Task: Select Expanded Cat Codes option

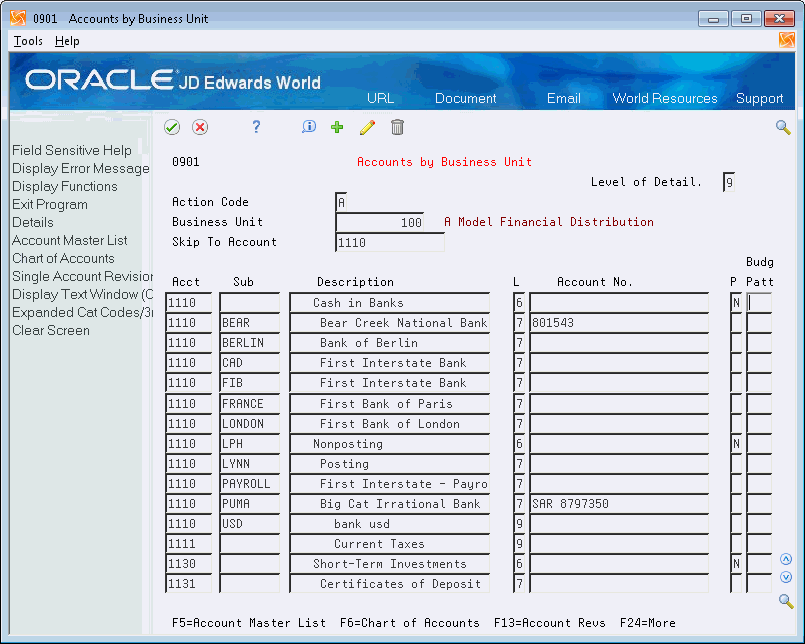Action: point(82,312)
